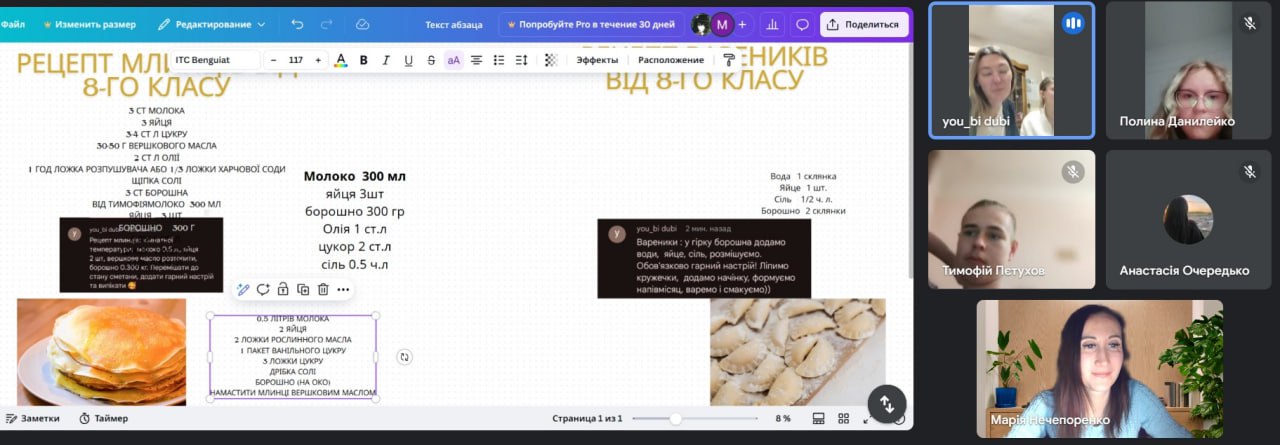
Task: Click the zoom slider in bottom bar
Action: 676,418
